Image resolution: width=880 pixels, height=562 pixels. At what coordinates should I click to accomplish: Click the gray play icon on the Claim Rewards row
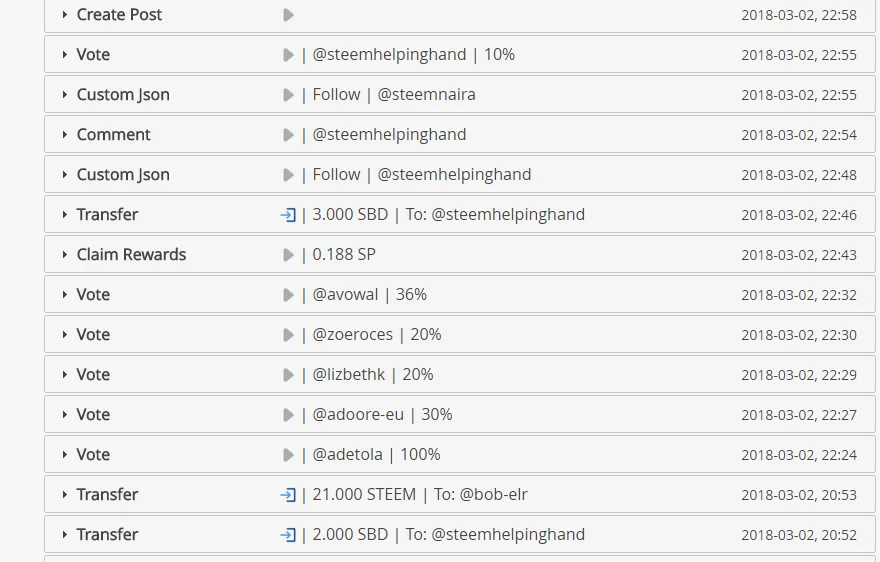pos(288,255)
